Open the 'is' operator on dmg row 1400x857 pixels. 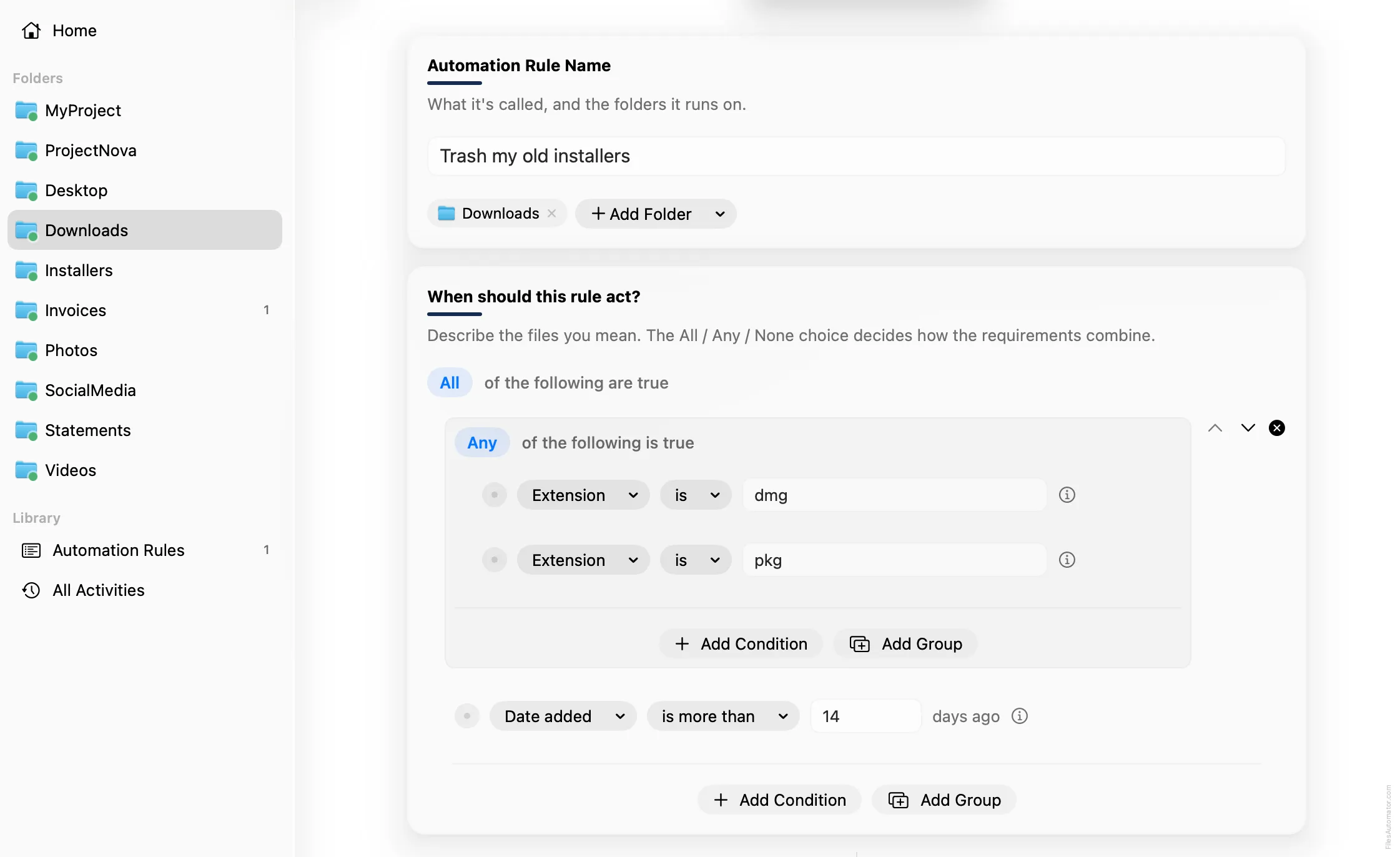696,495
